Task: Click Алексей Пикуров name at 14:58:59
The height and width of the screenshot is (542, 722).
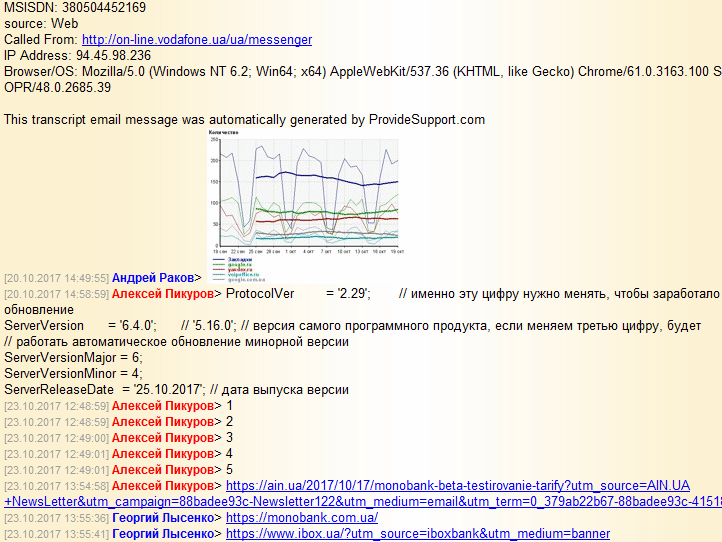Action: pyautogui.click(x=163, y=294)
